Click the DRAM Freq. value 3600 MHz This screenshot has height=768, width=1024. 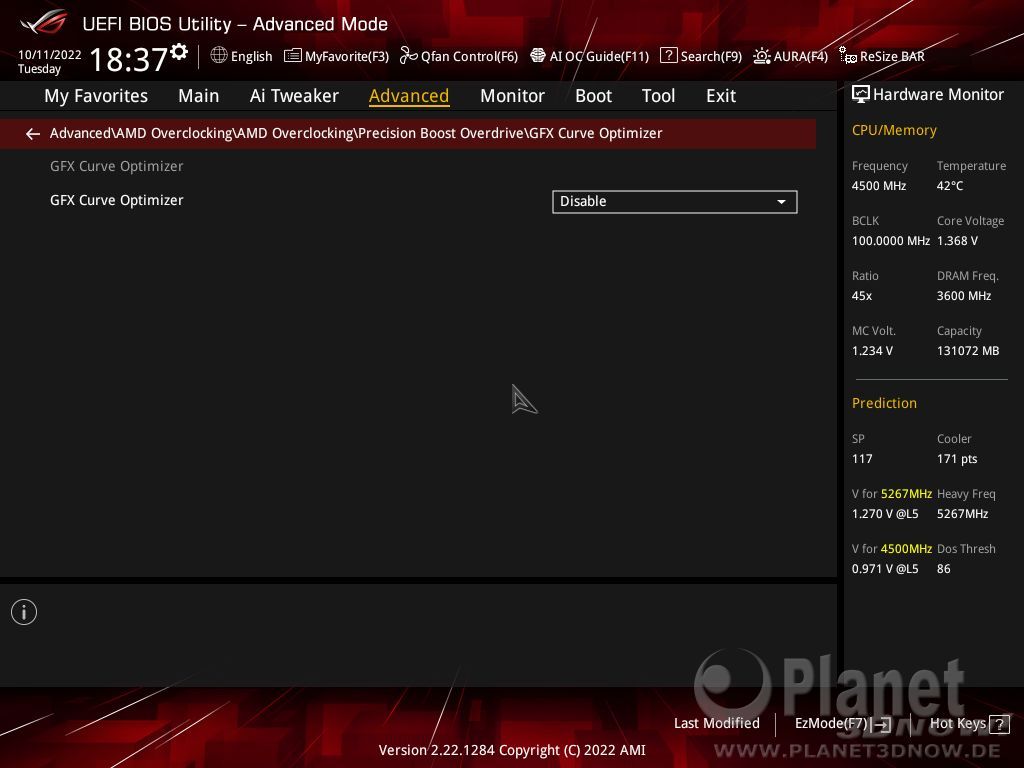click(x=964, y=296)
